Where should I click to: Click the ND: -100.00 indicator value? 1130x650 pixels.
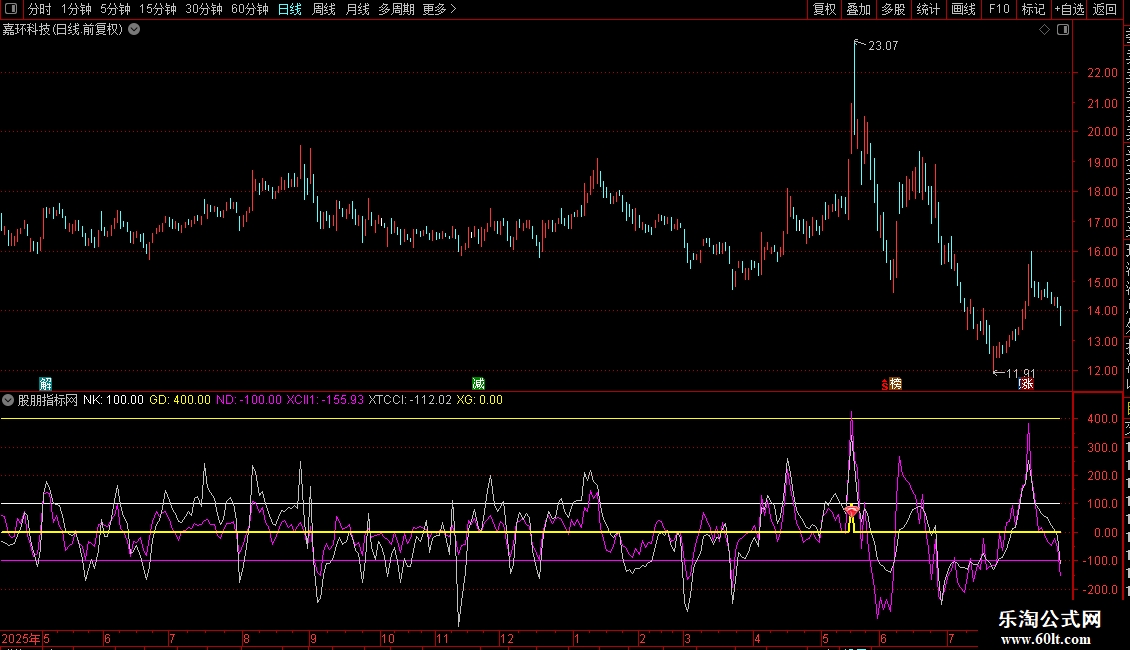[249, 400]
